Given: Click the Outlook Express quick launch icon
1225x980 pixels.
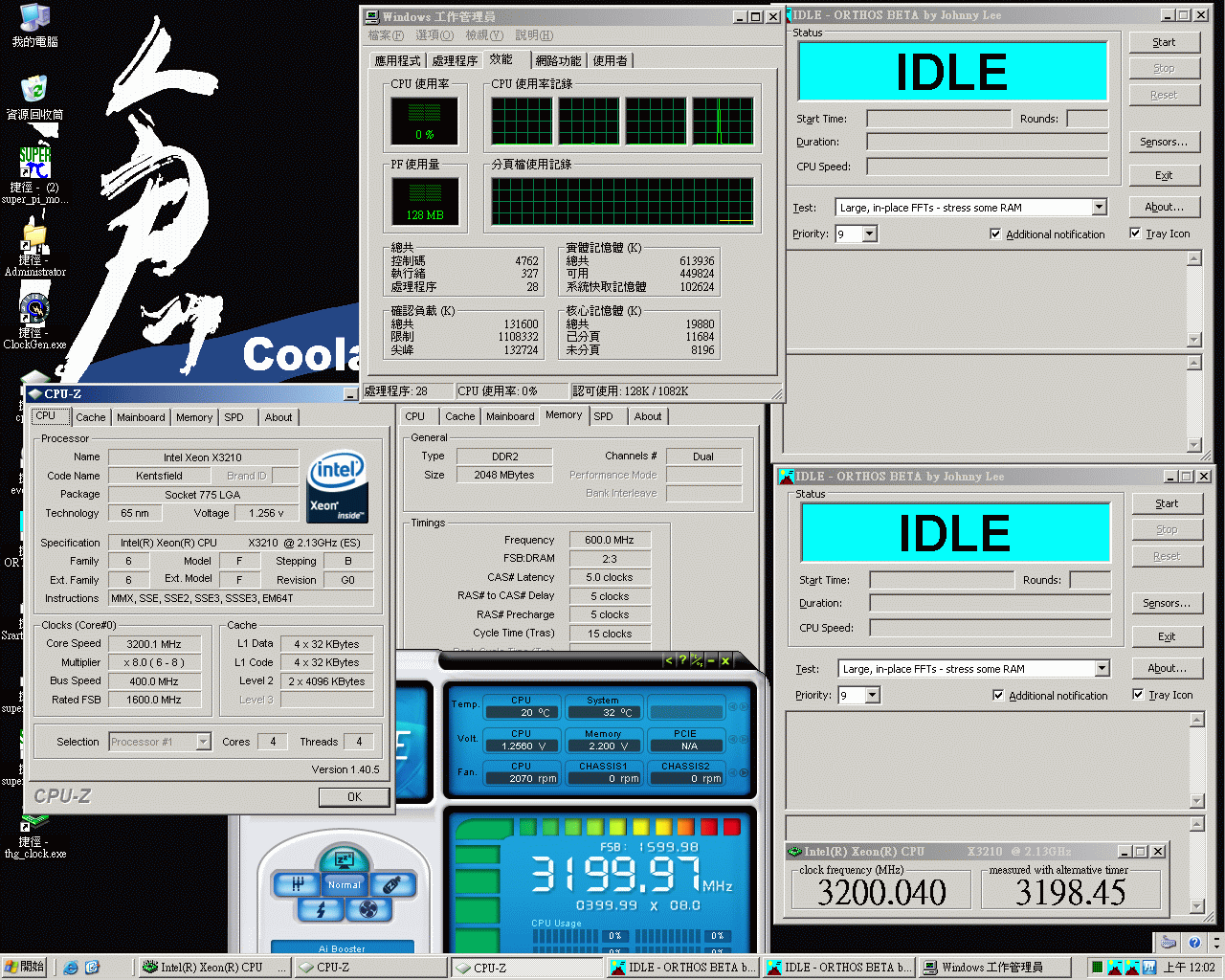Looking at the screenshot, I should point(92,968).
